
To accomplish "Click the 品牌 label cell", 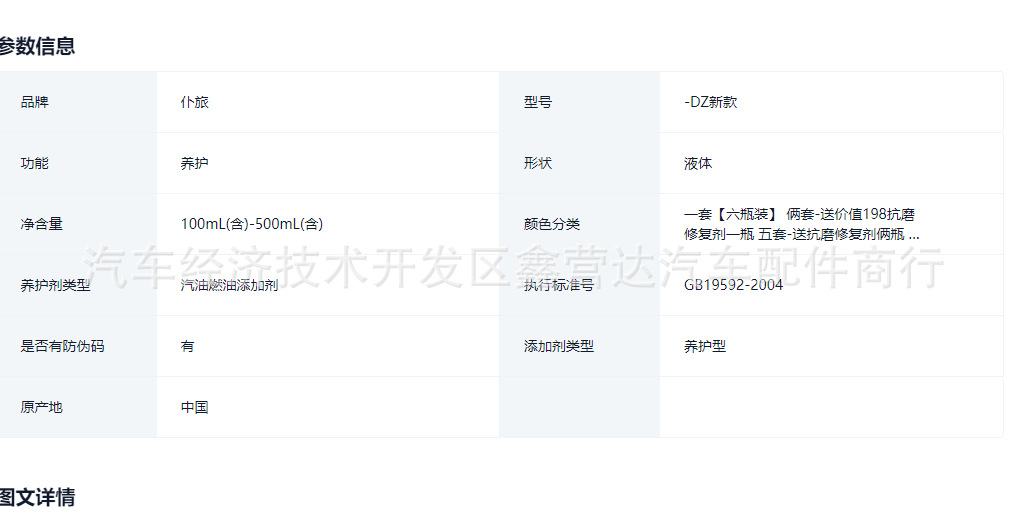I will tap(78, 102).
